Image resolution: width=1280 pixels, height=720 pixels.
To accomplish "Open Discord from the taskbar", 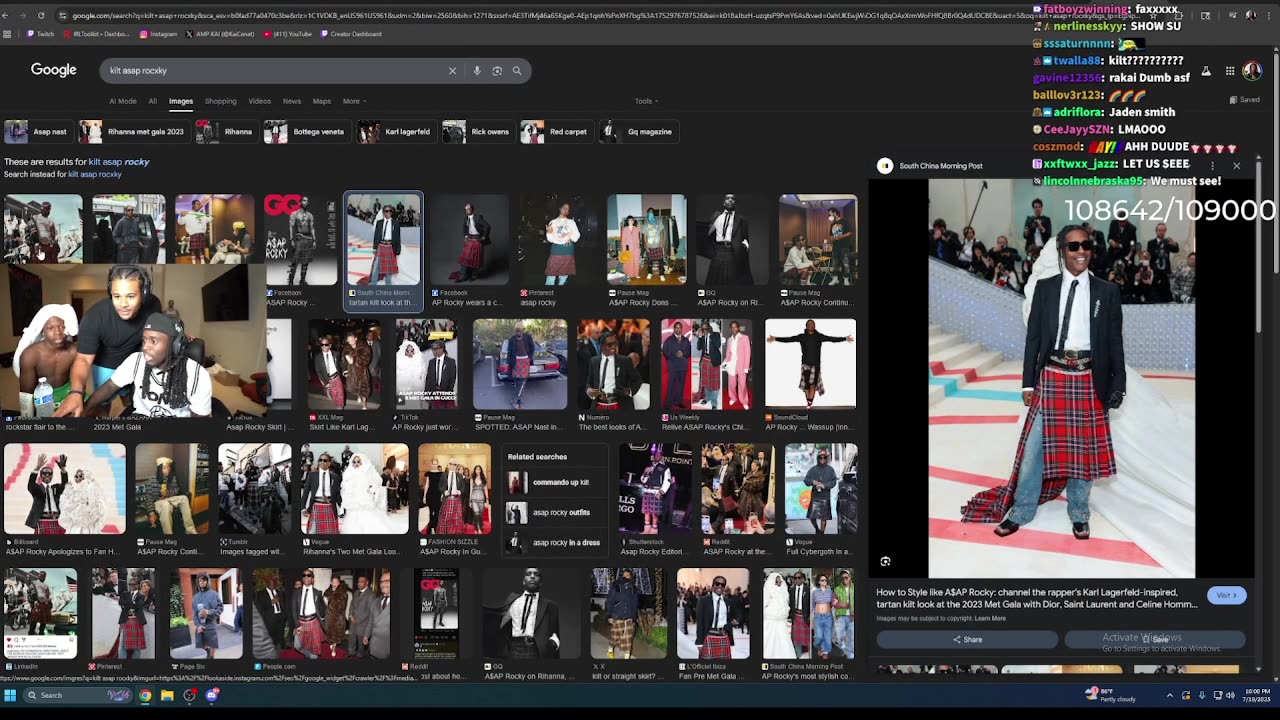I will pyautogui.click(x=212, y=695).
